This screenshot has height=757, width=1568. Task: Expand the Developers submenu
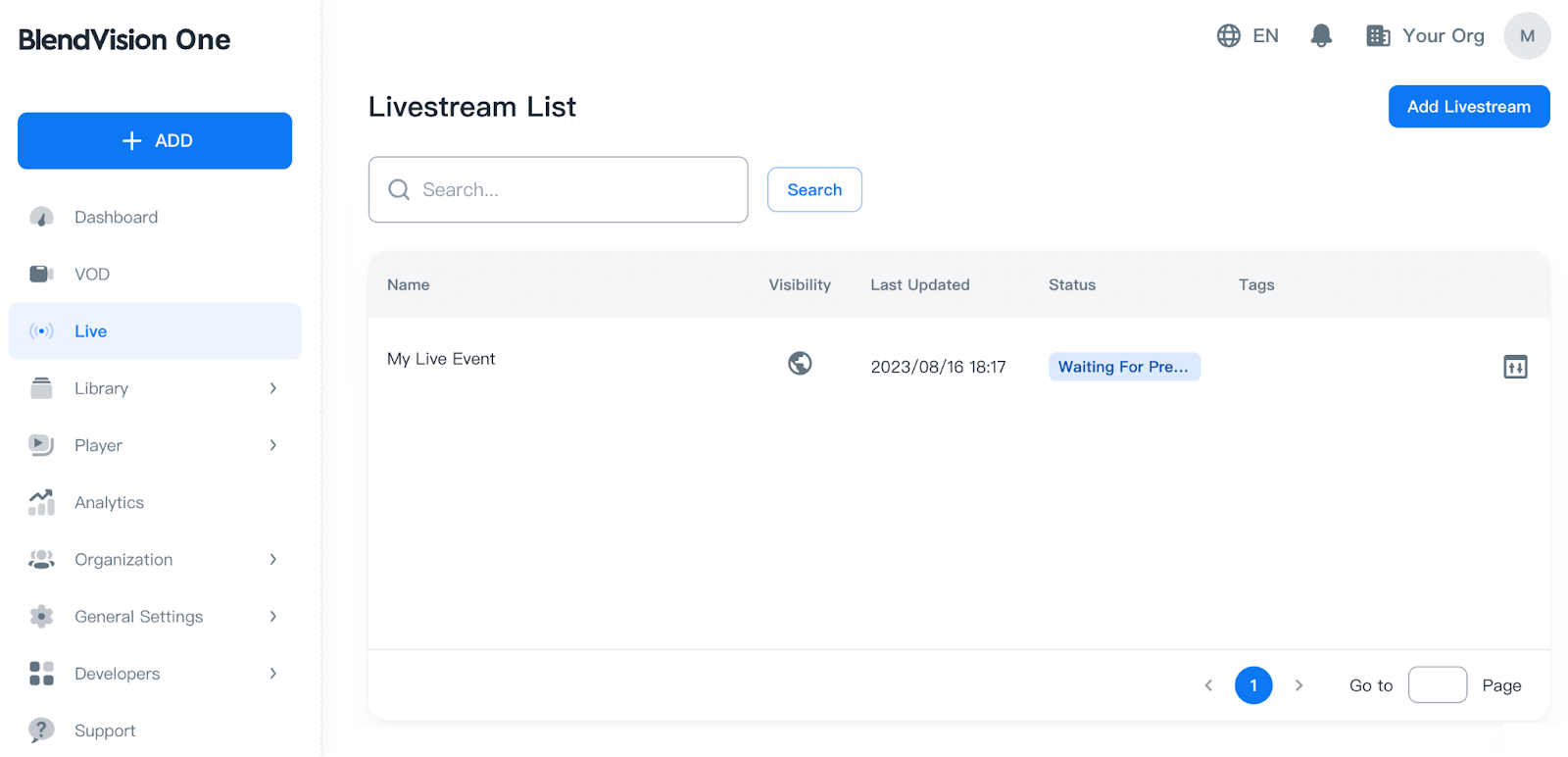(272, 674)
